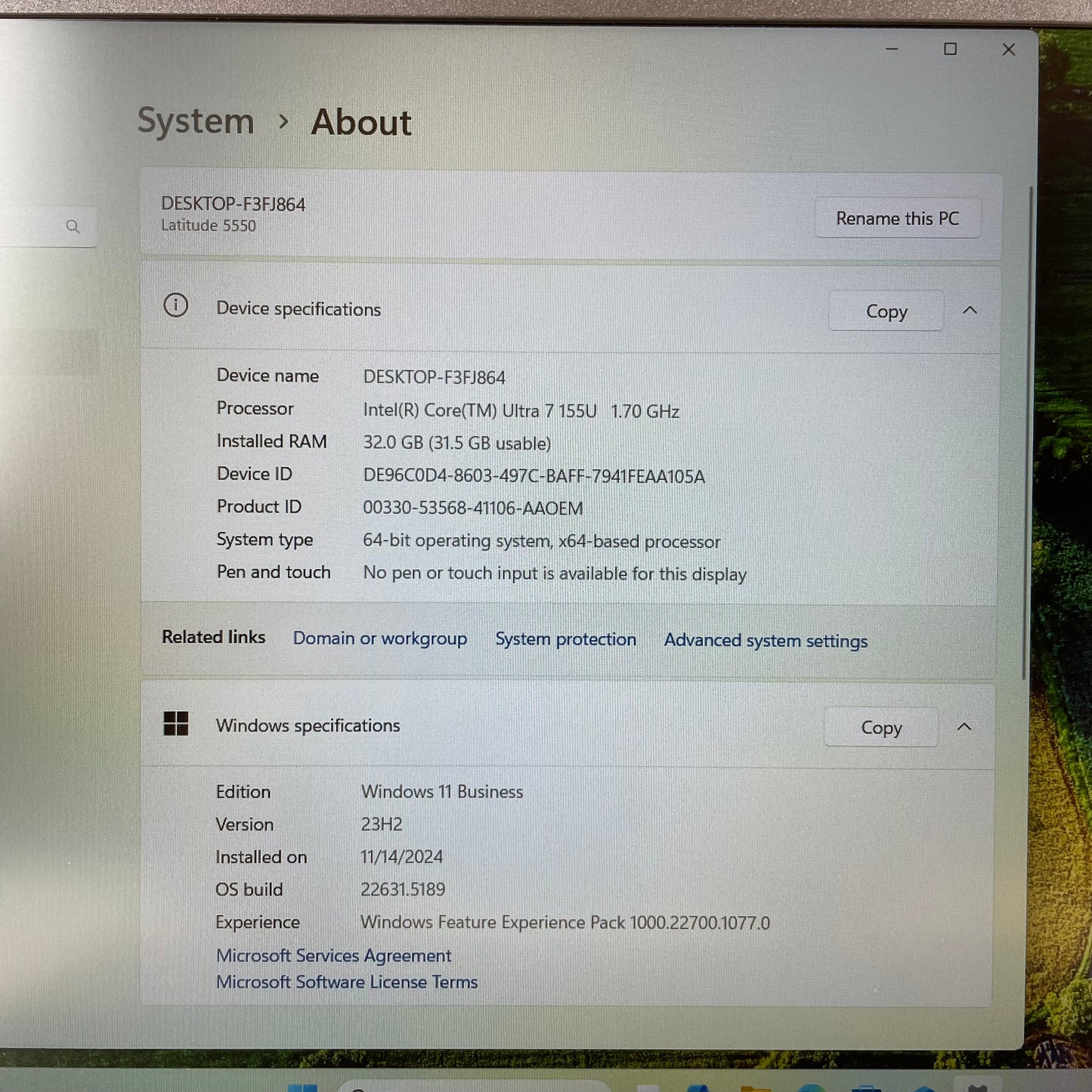1092x1092 pixels.
Task: Collapse the Device specifications section chevron
Action: point(970,310)
